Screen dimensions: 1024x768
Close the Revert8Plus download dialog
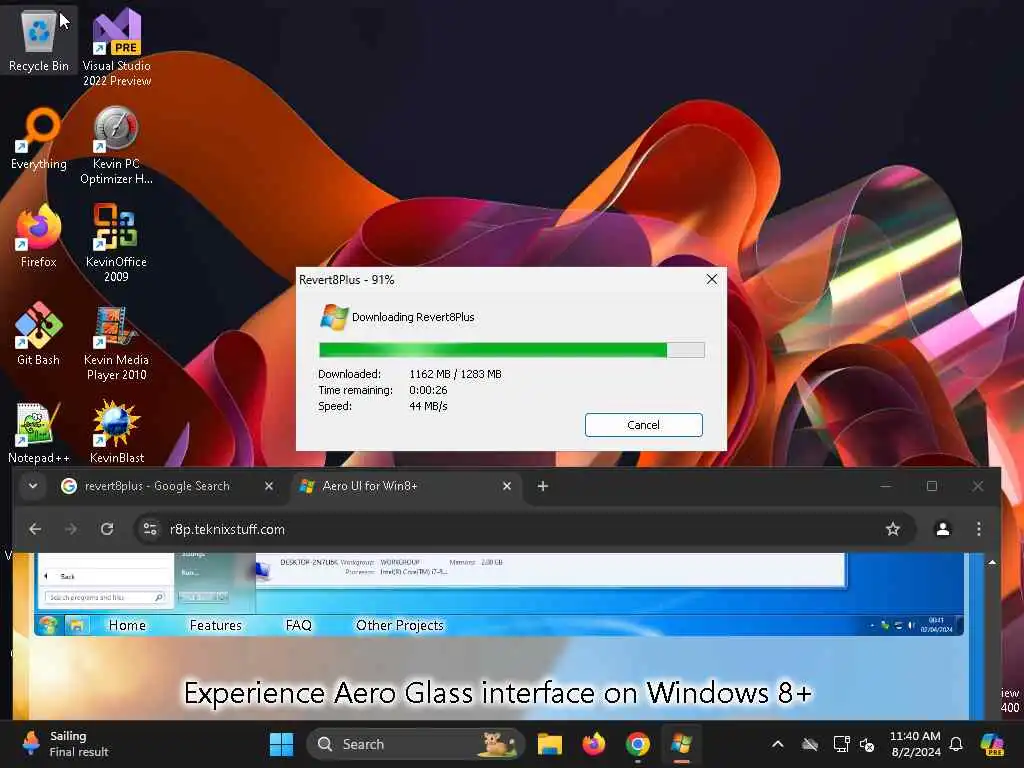pos(712,280)
